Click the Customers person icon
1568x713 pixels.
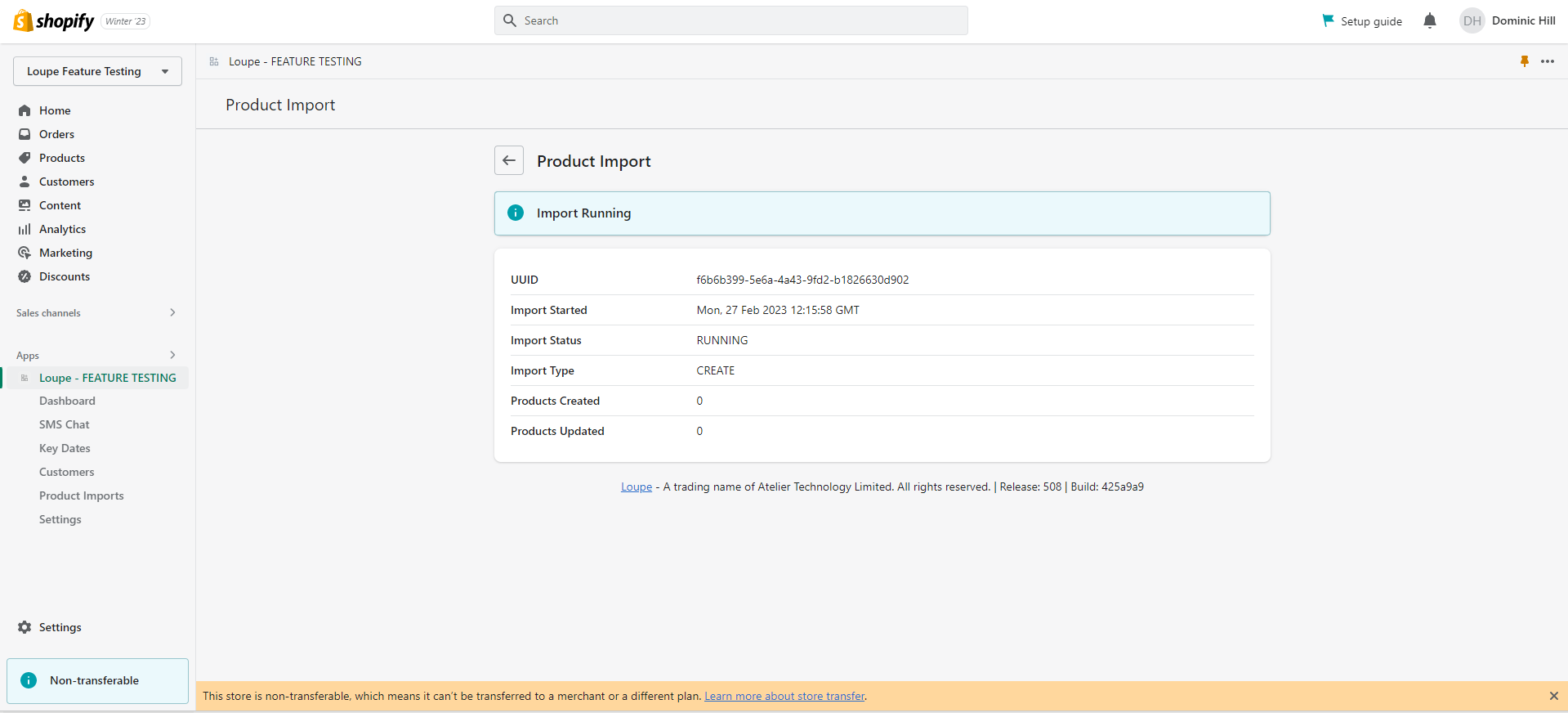coord(25,182)
